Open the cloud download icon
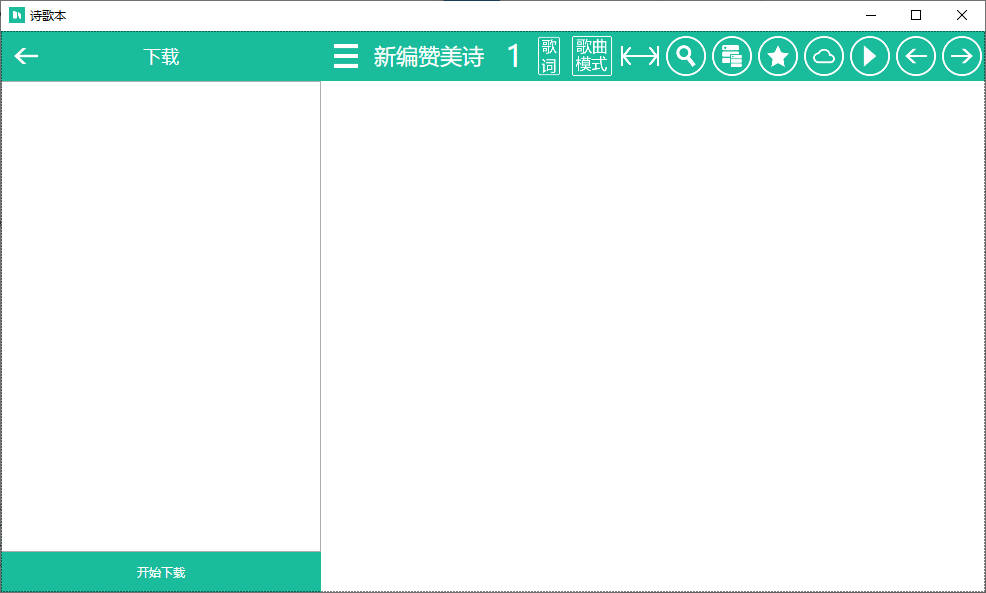This screenshot has width=986, height=593. [x=824, y=56]
